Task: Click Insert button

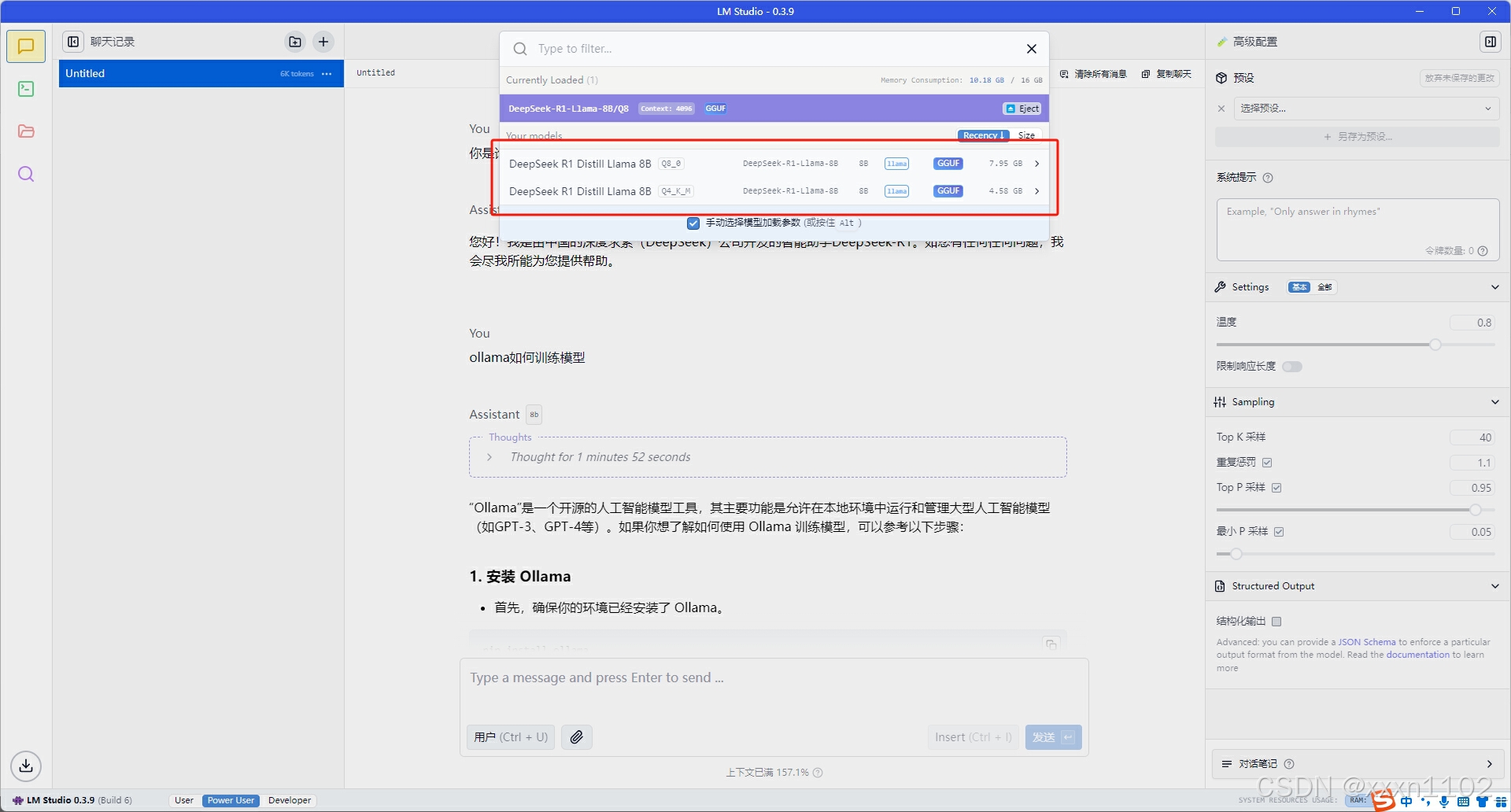Action: [973, 737]
